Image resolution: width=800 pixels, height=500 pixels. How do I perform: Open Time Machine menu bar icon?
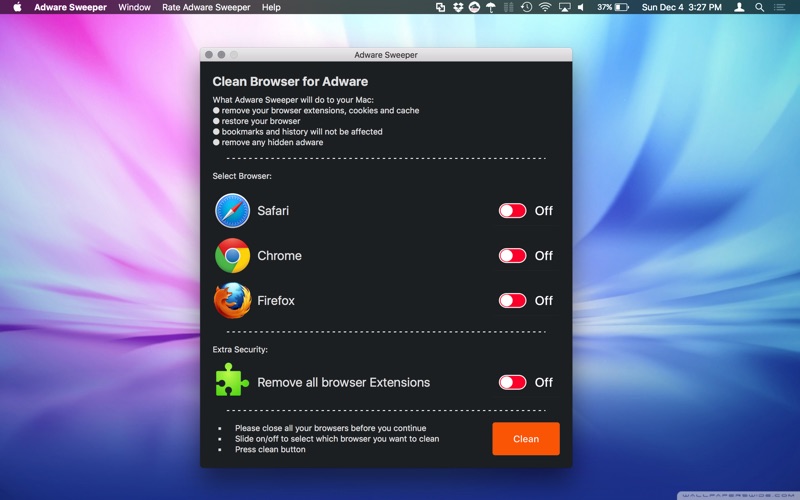(x=526, y=7)
